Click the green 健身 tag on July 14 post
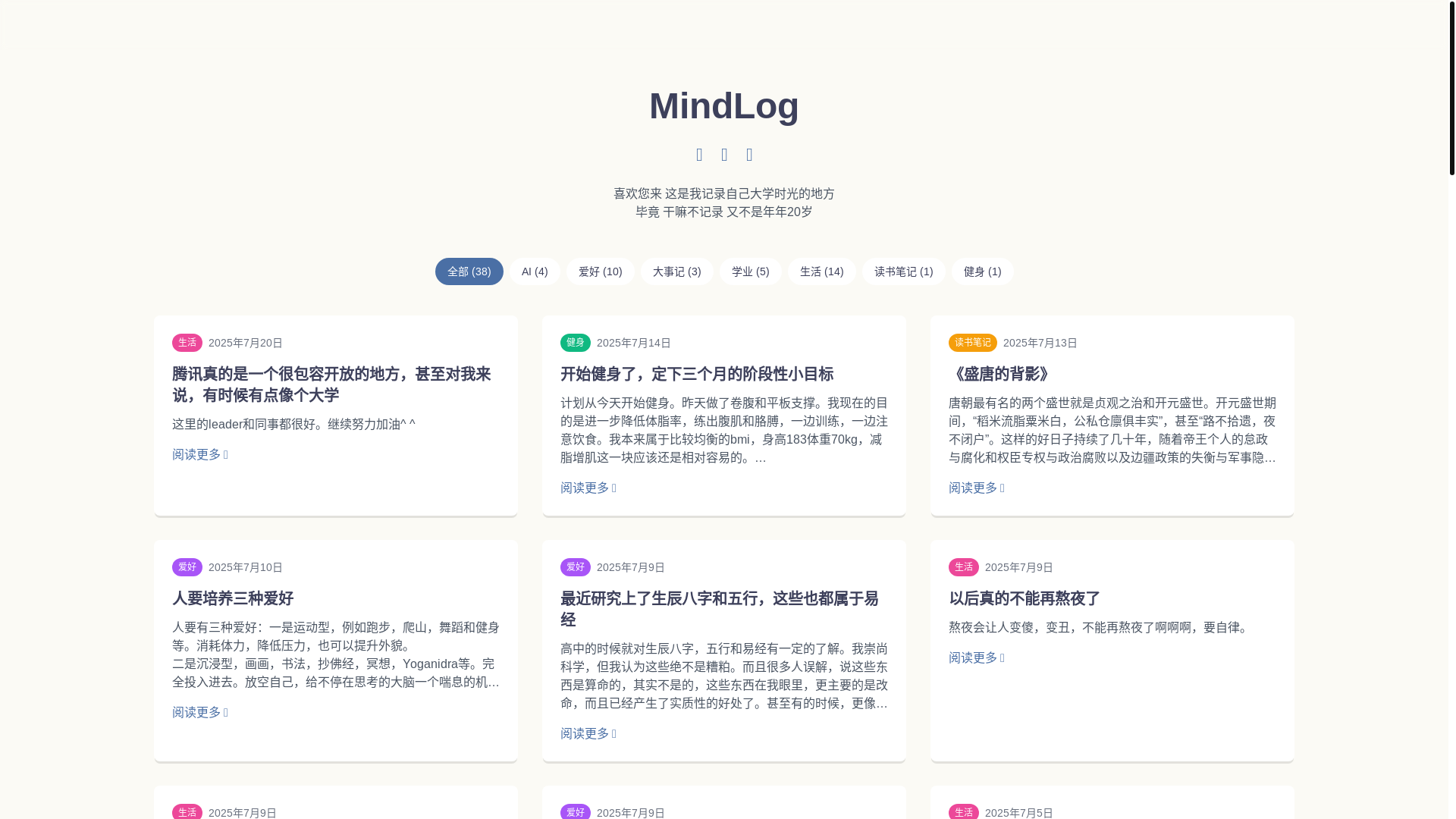This screenshot has height=819, width=1456. 576,343
